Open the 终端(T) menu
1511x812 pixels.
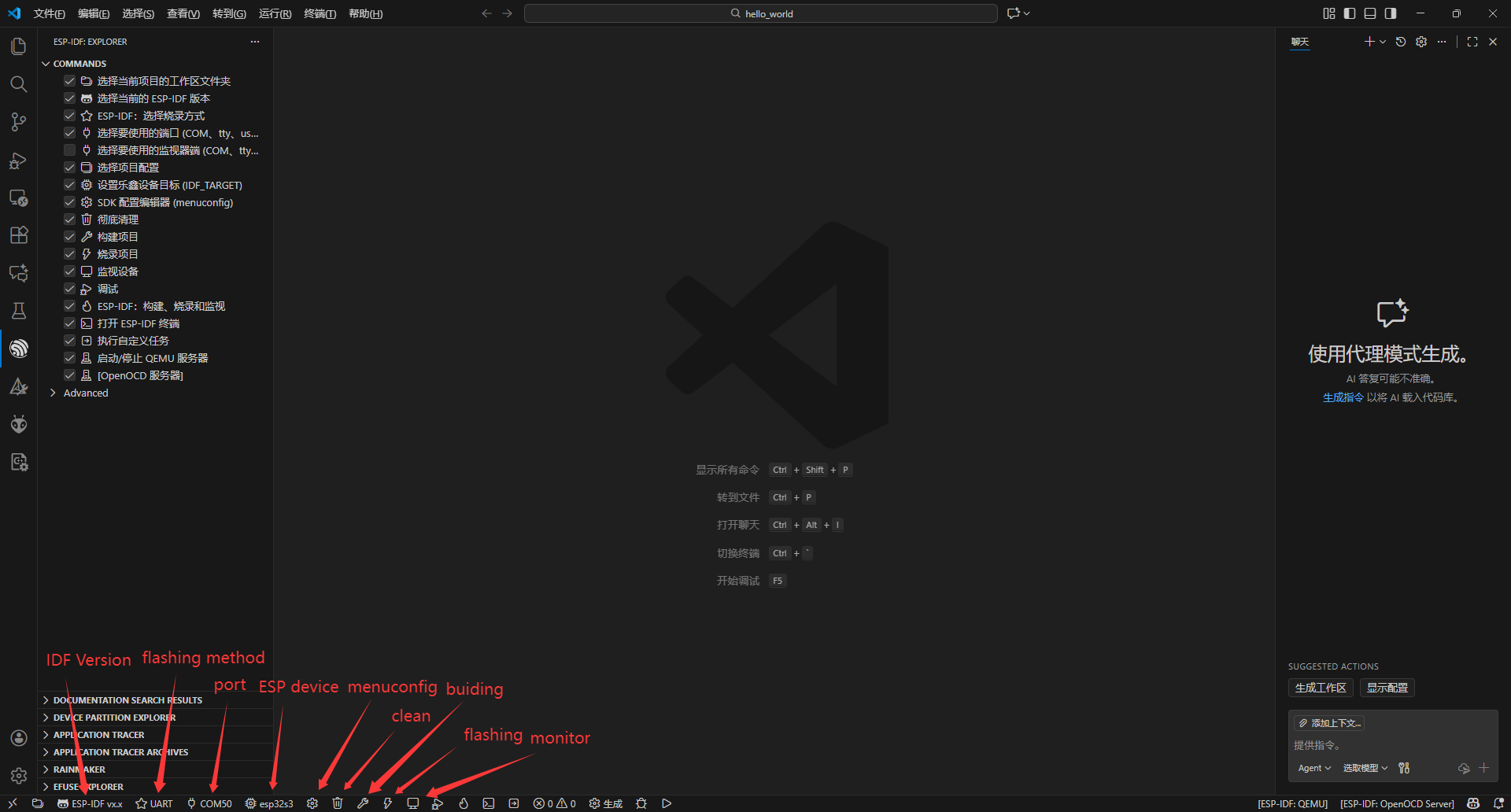point(320,13)
